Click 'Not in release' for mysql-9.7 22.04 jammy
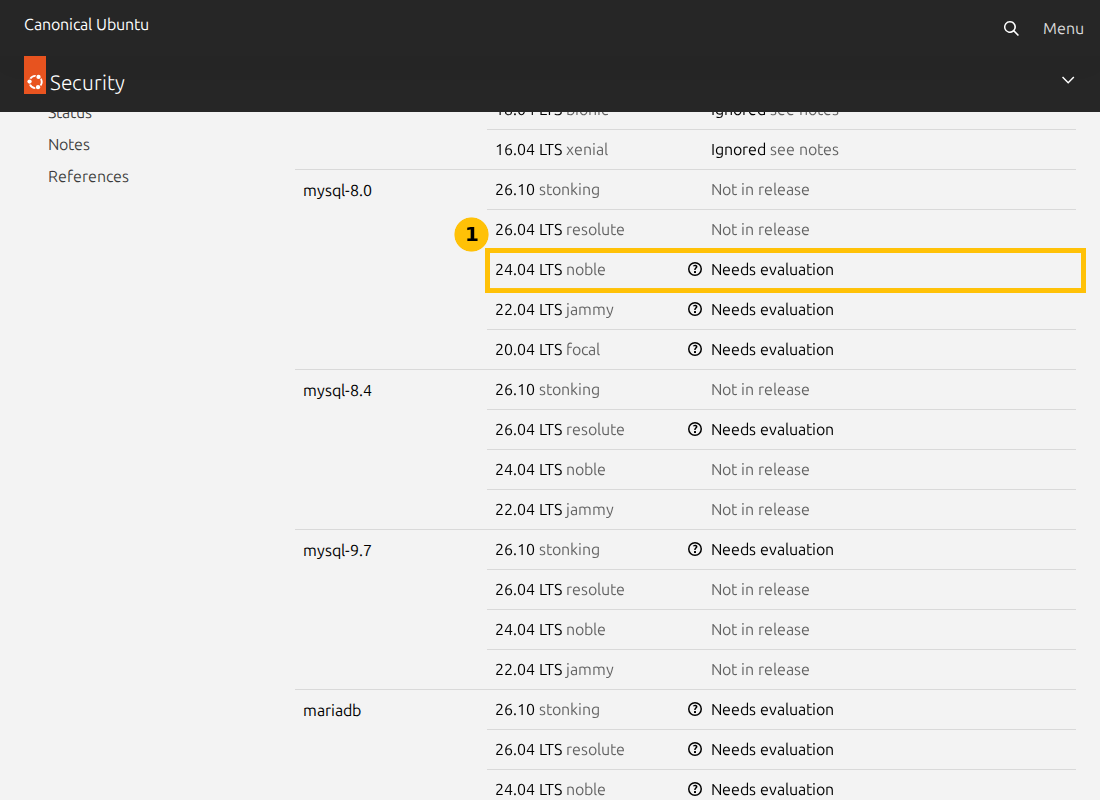This screenshot has height=800, width=1100. coord(760,669)
